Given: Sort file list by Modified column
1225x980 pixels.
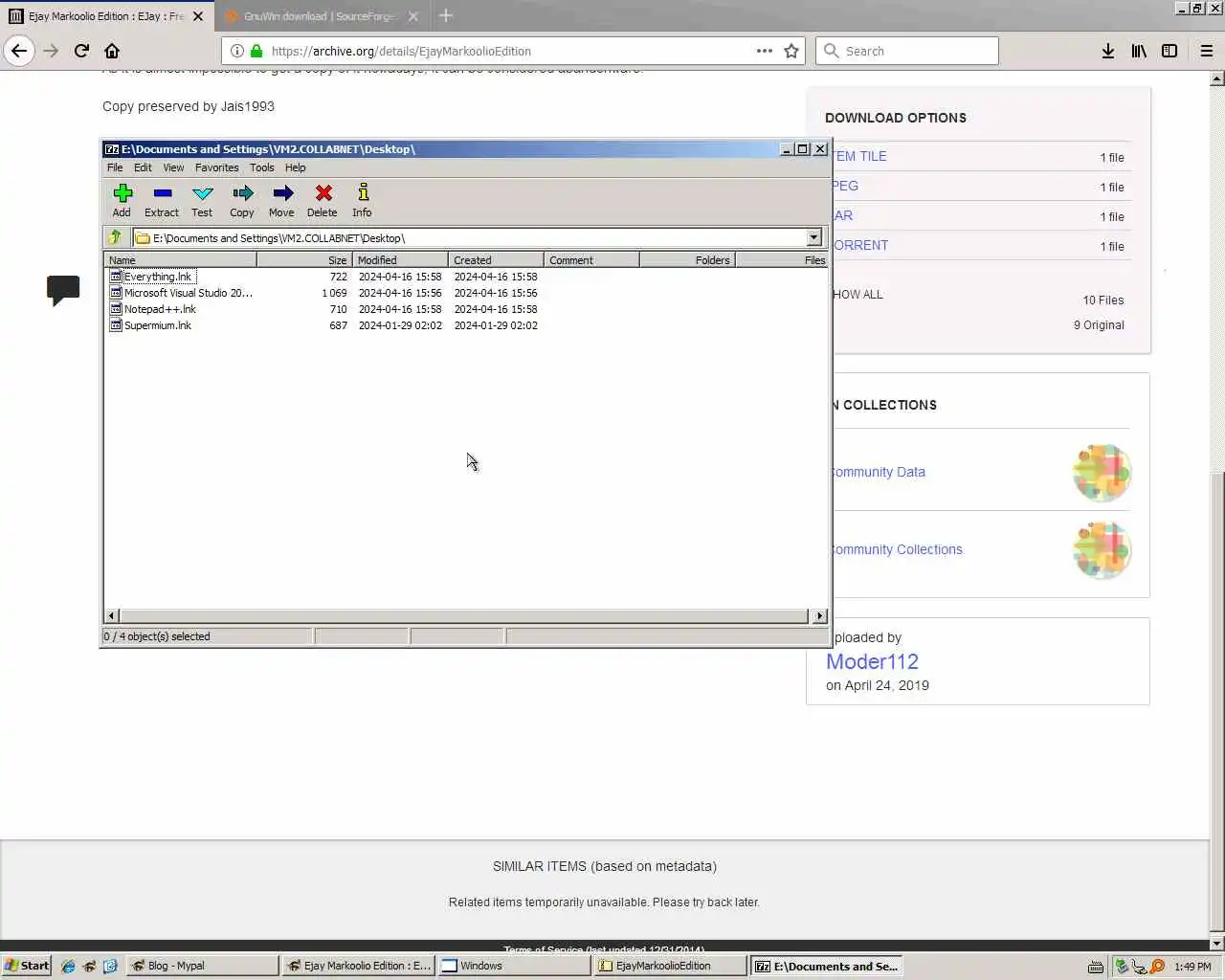Looking at the screenshot, I should point(400,260).
